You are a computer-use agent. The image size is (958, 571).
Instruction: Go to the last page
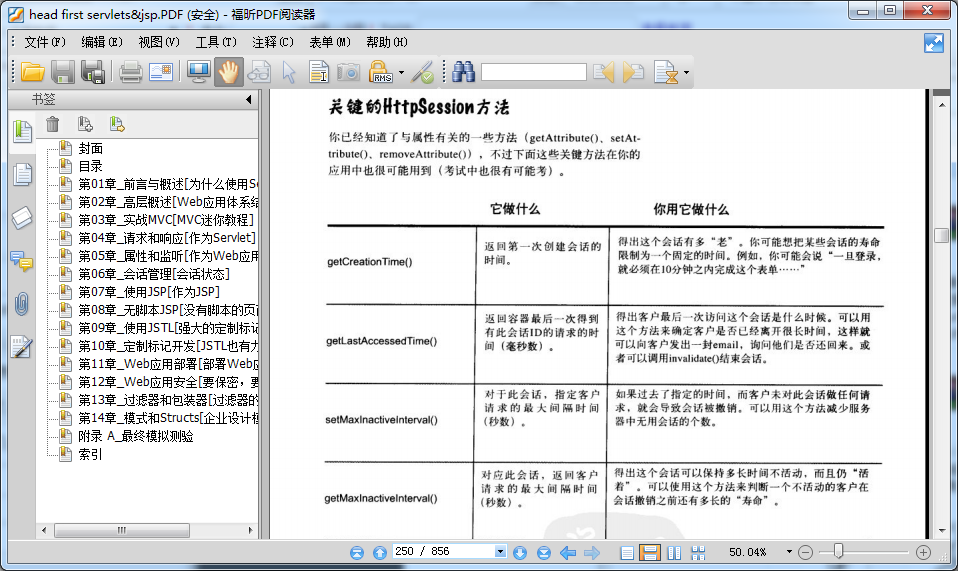(x=543, y=552)
